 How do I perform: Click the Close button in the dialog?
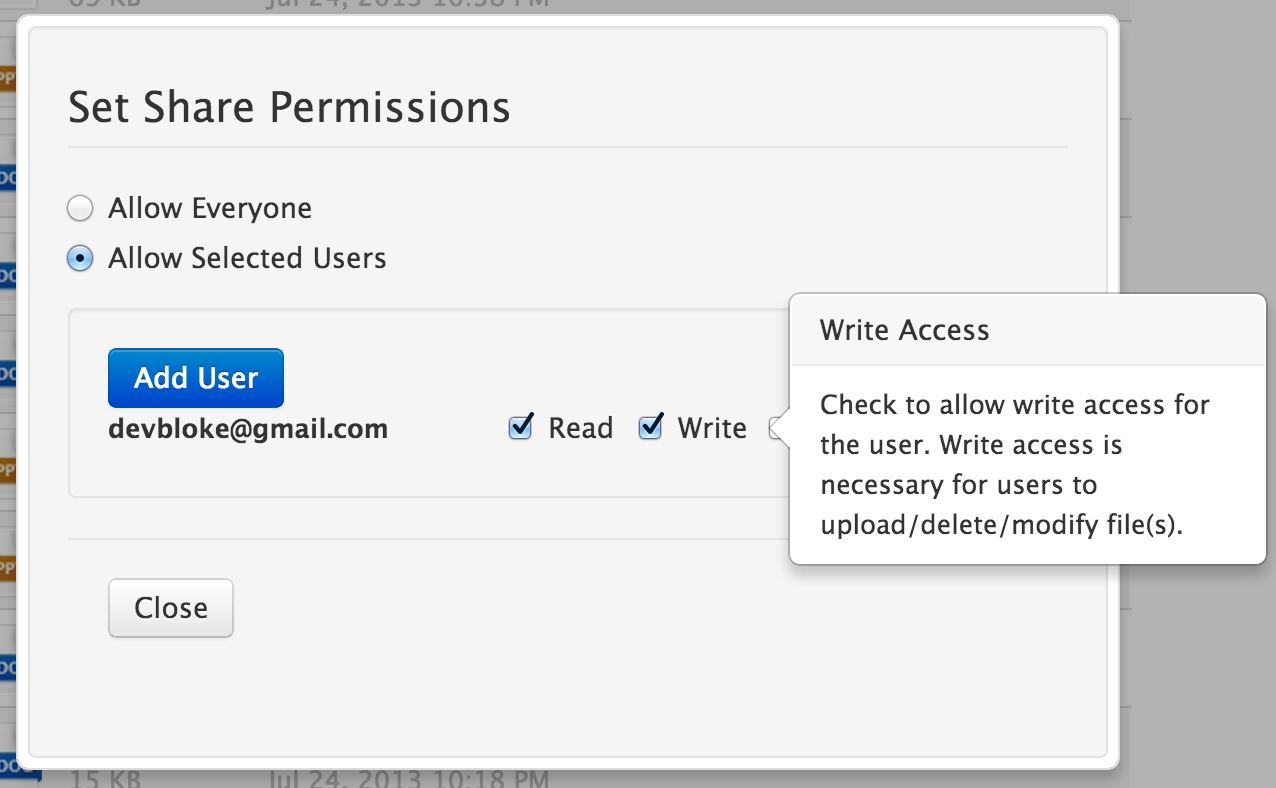point(171,608)
